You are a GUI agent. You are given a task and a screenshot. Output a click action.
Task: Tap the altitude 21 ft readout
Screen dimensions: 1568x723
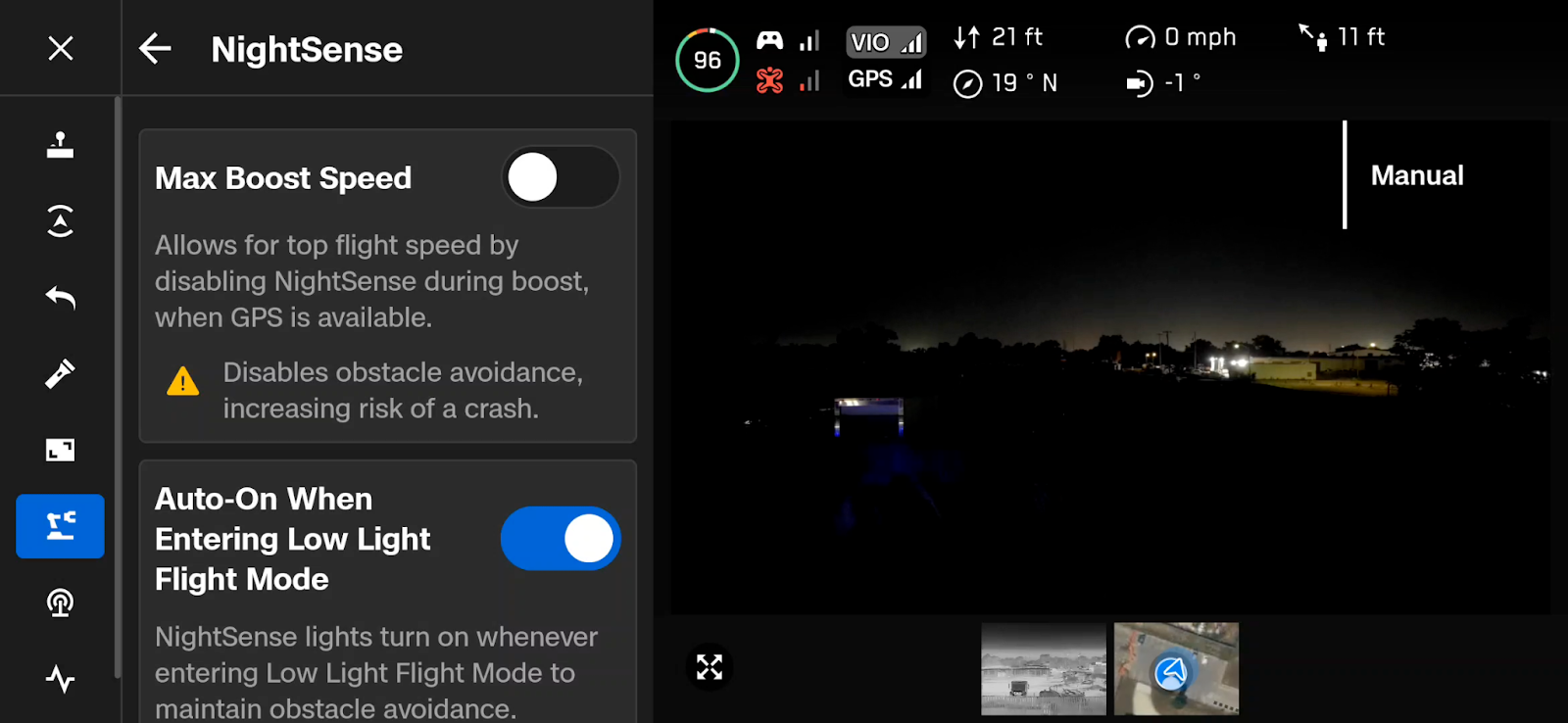(998, 37)
